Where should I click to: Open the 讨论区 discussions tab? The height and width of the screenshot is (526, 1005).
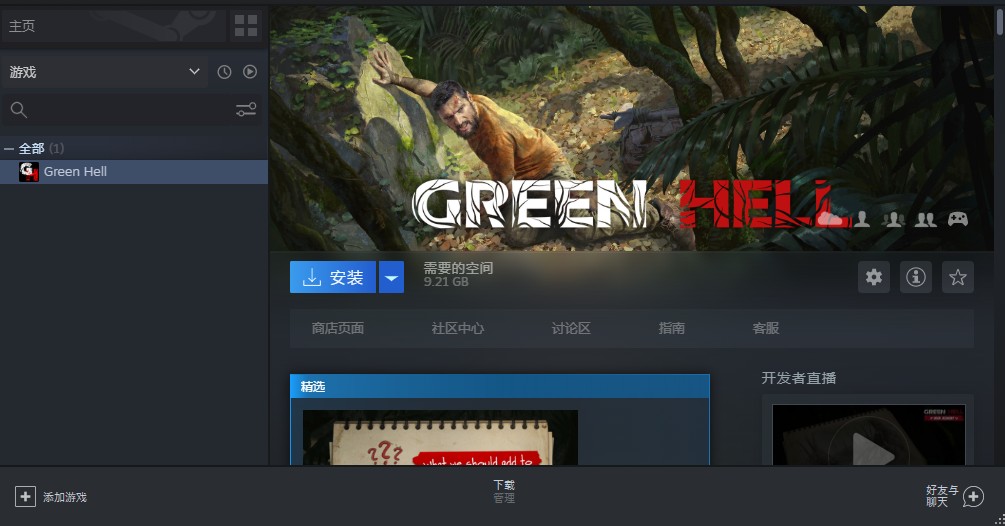(571, 329)
